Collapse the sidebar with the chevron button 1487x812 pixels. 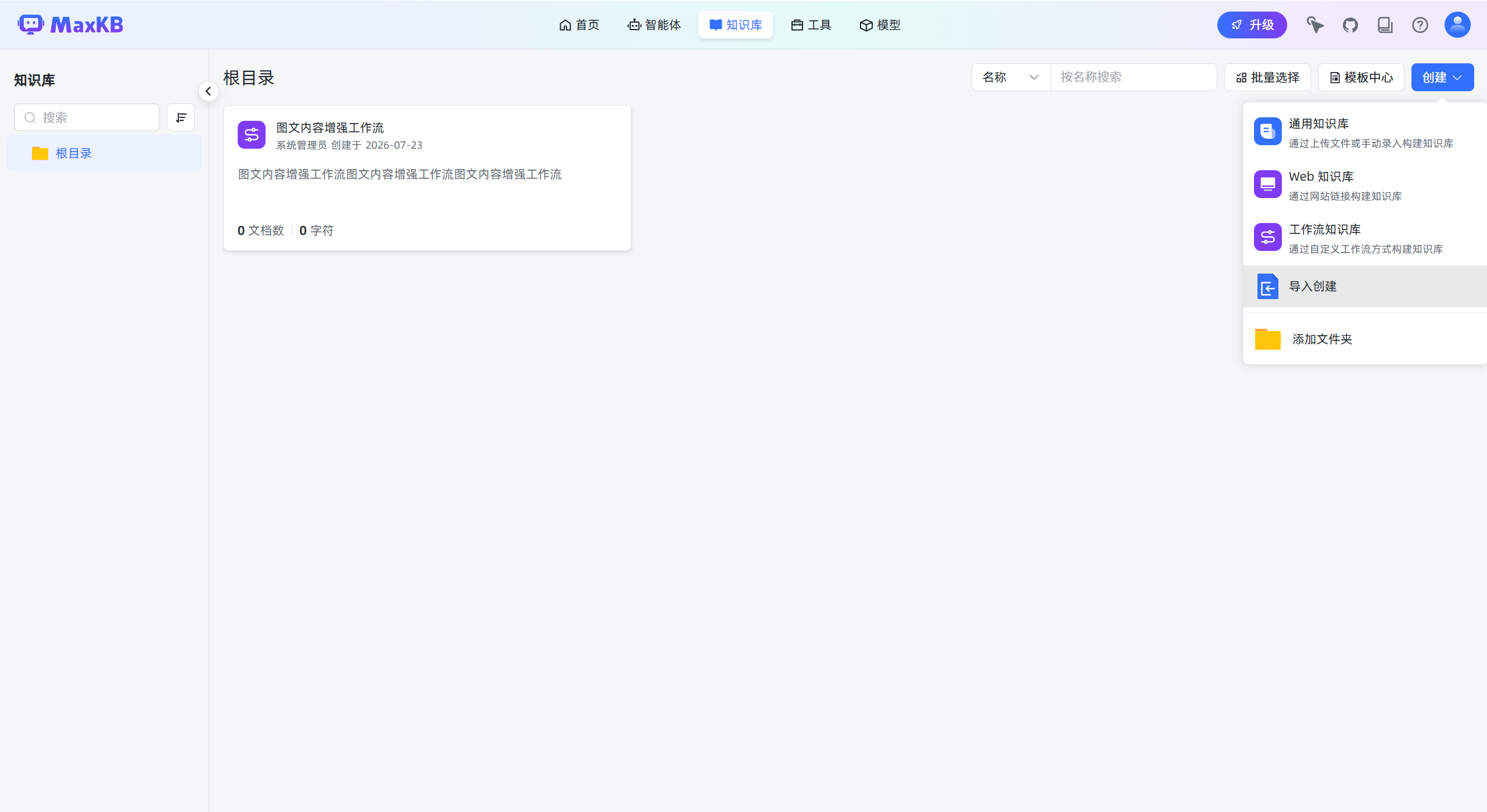pos(208,91)
